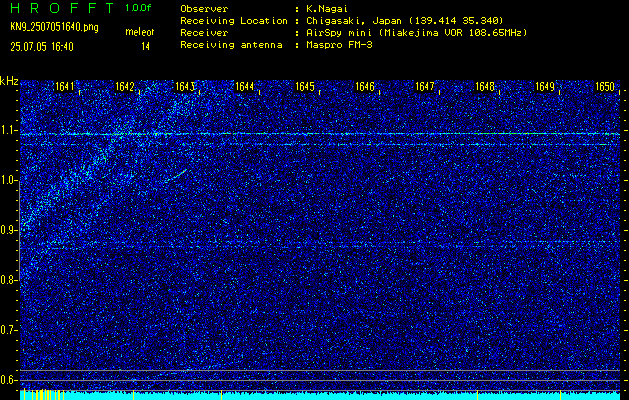Click the 1650 time marker
The height and width of the screenshot is (400, 629).
click(x=605, y=86)
